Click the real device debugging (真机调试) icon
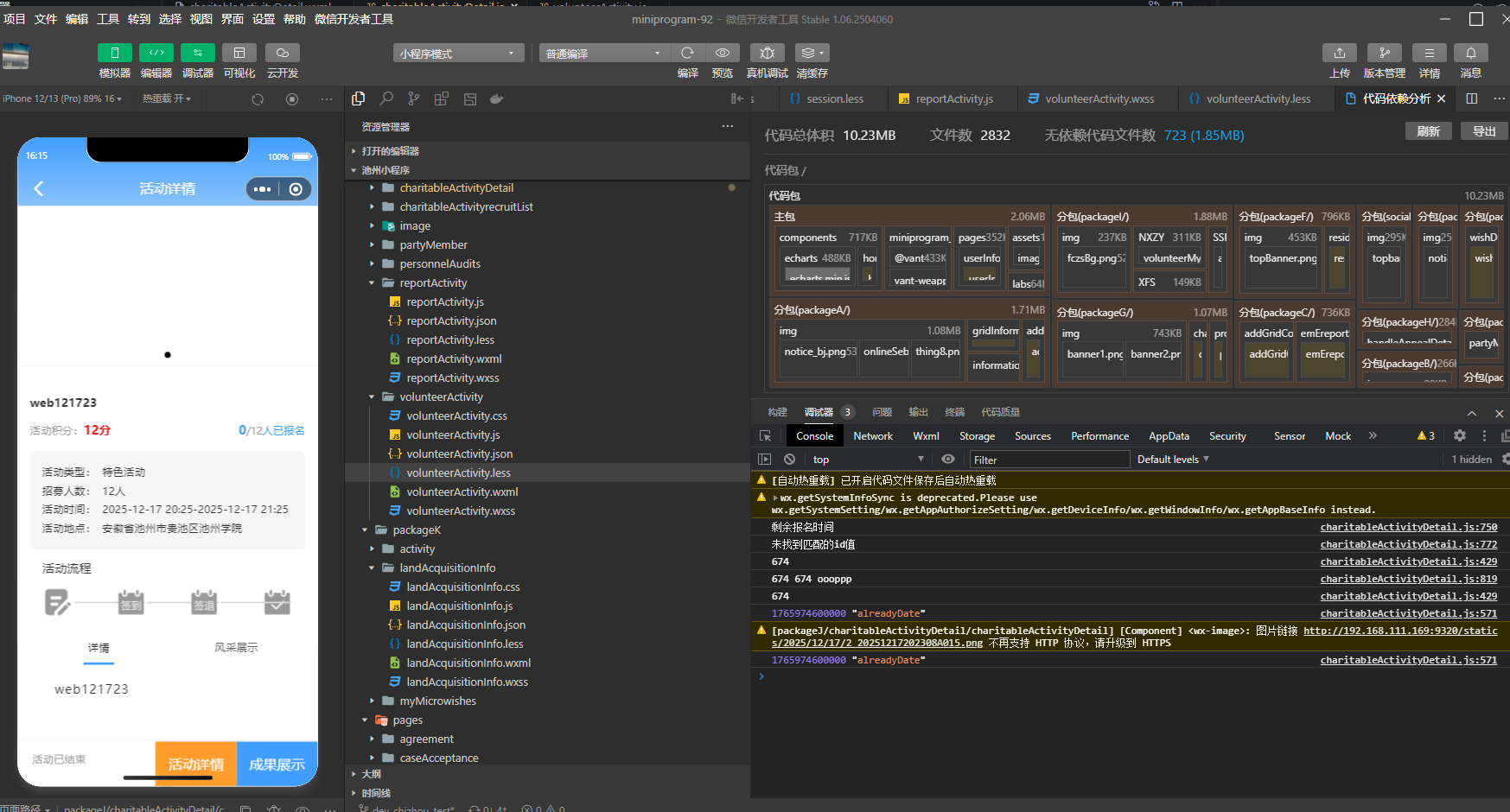 coord(767,54)
